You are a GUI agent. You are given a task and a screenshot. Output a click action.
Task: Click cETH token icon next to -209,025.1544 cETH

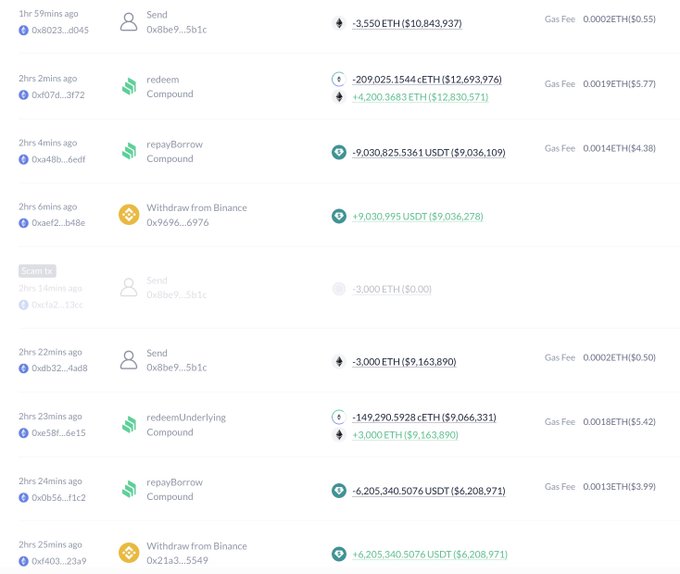pyautogui.click(x=339, y=79)
